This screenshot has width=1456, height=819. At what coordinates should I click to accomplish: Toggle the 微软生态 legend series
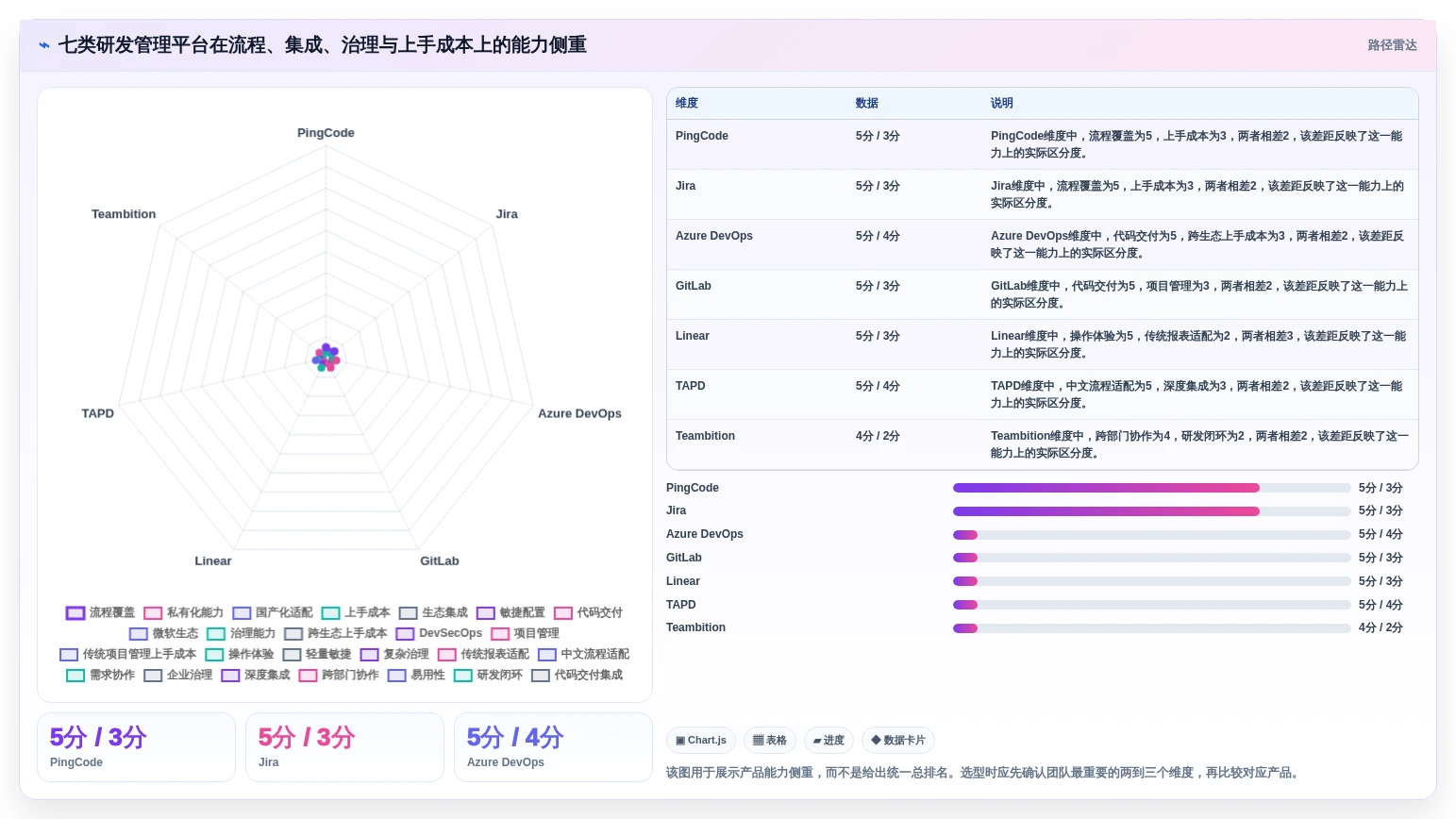[164, 633]
